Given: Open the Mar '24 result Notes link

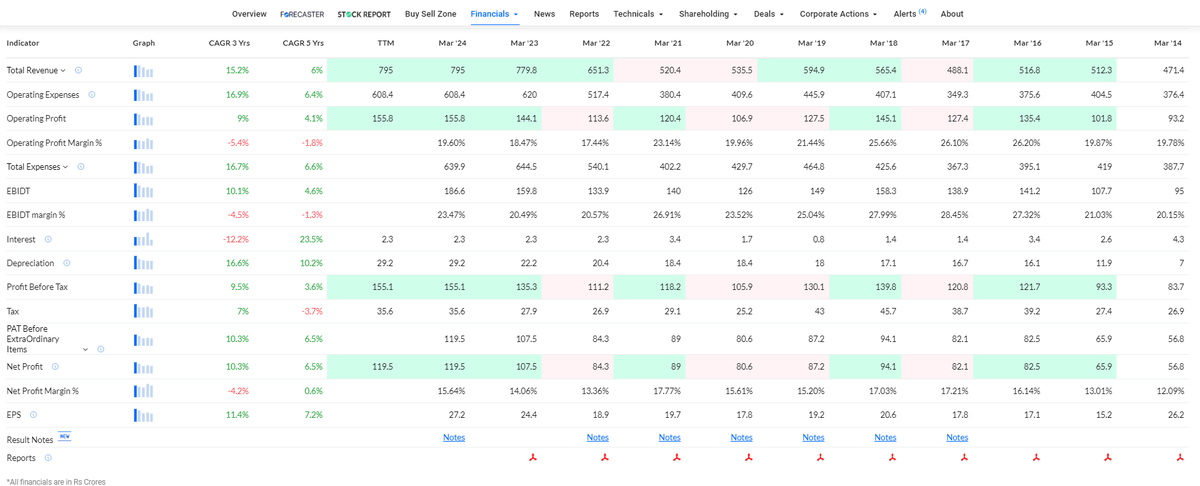Looking at the screenshot, I should [x=454, y=437].
